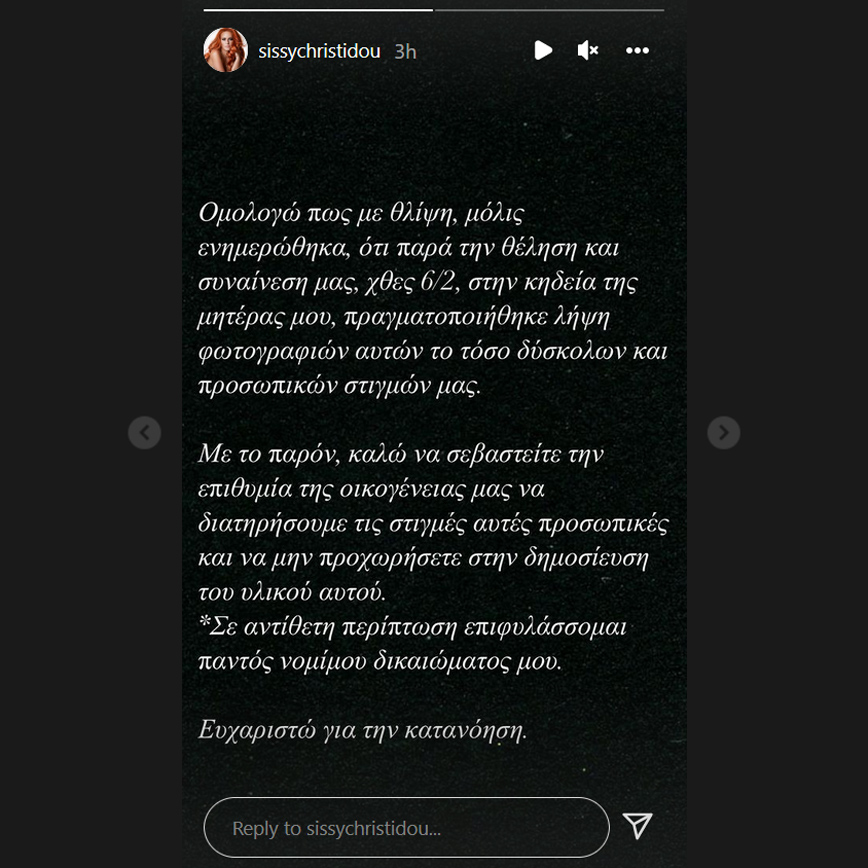Click the dark backdrop left of the previous arrow

tap(64, 432)
